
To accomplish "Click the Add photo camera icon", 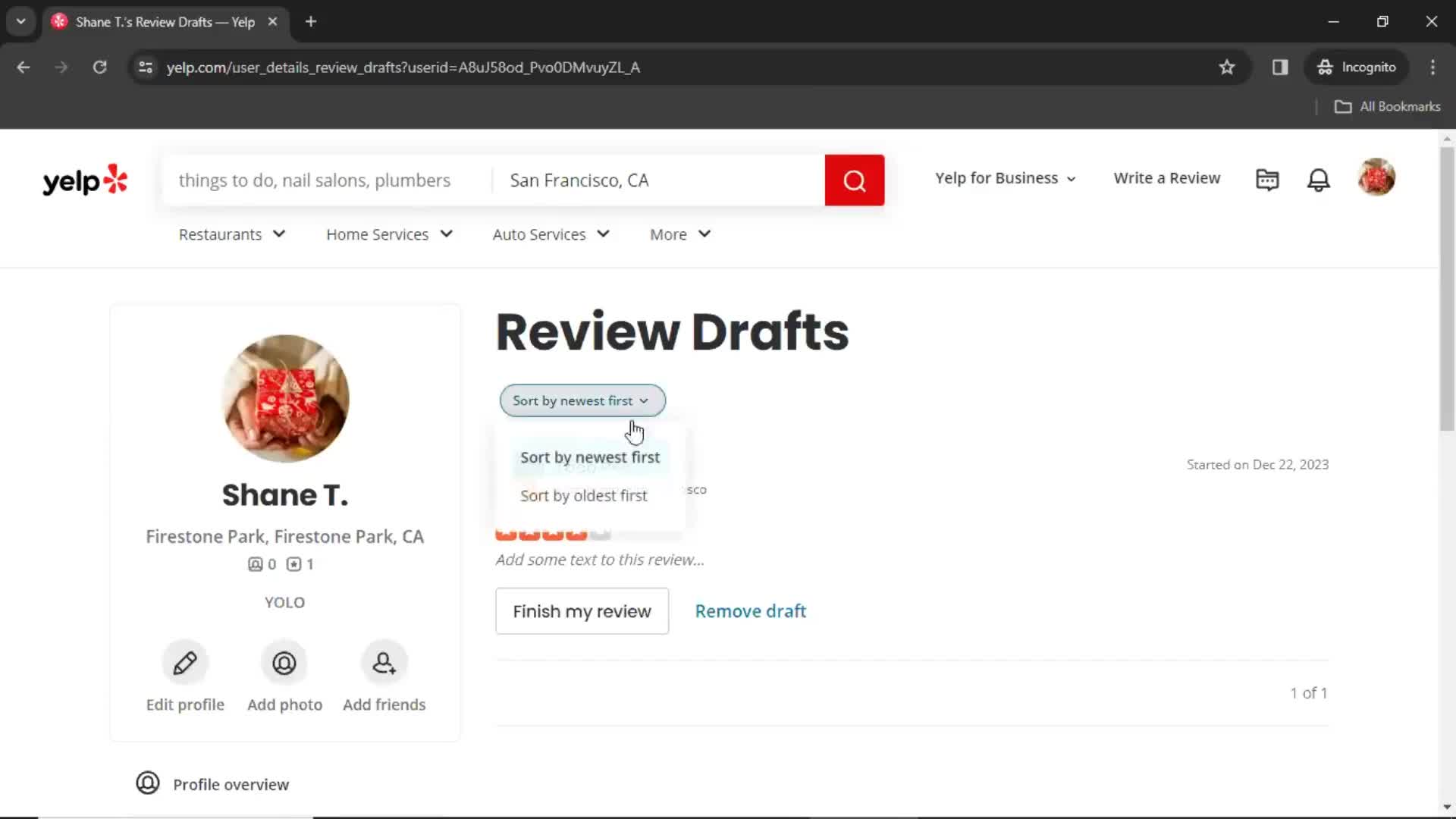I will pyautogui.click(x=285, y=662).
